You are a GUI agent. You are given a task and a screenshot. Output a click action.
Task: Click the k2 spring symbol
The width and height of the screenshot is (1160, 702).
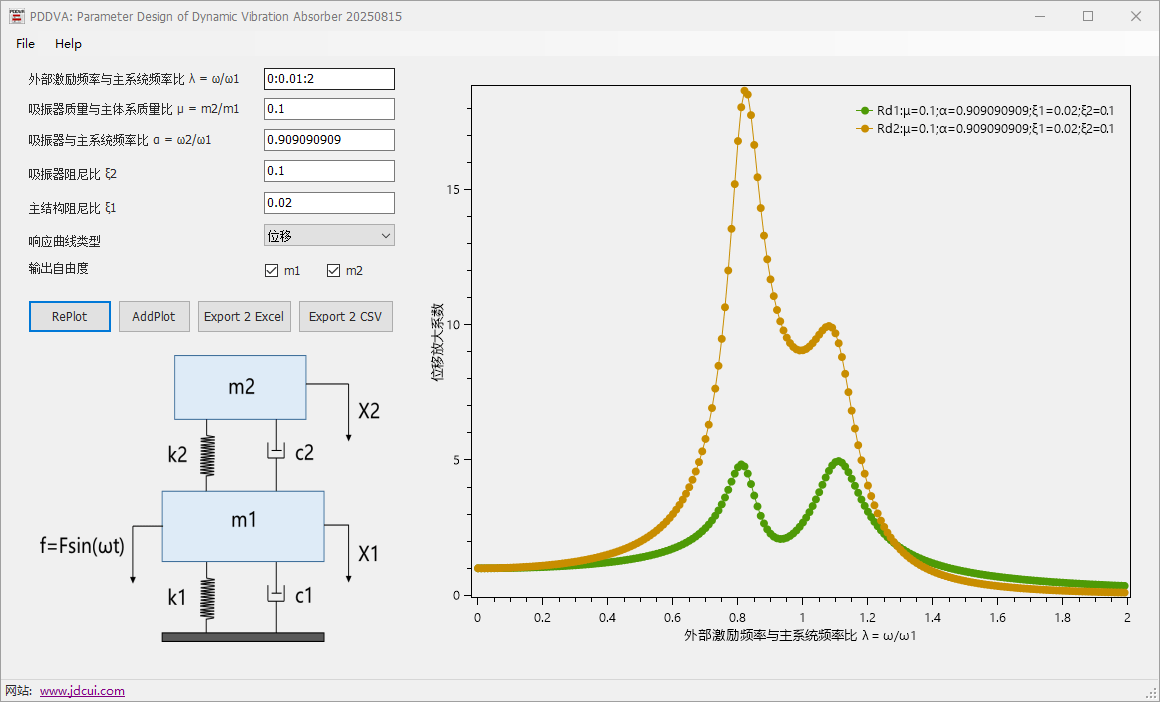click(207, 455)
